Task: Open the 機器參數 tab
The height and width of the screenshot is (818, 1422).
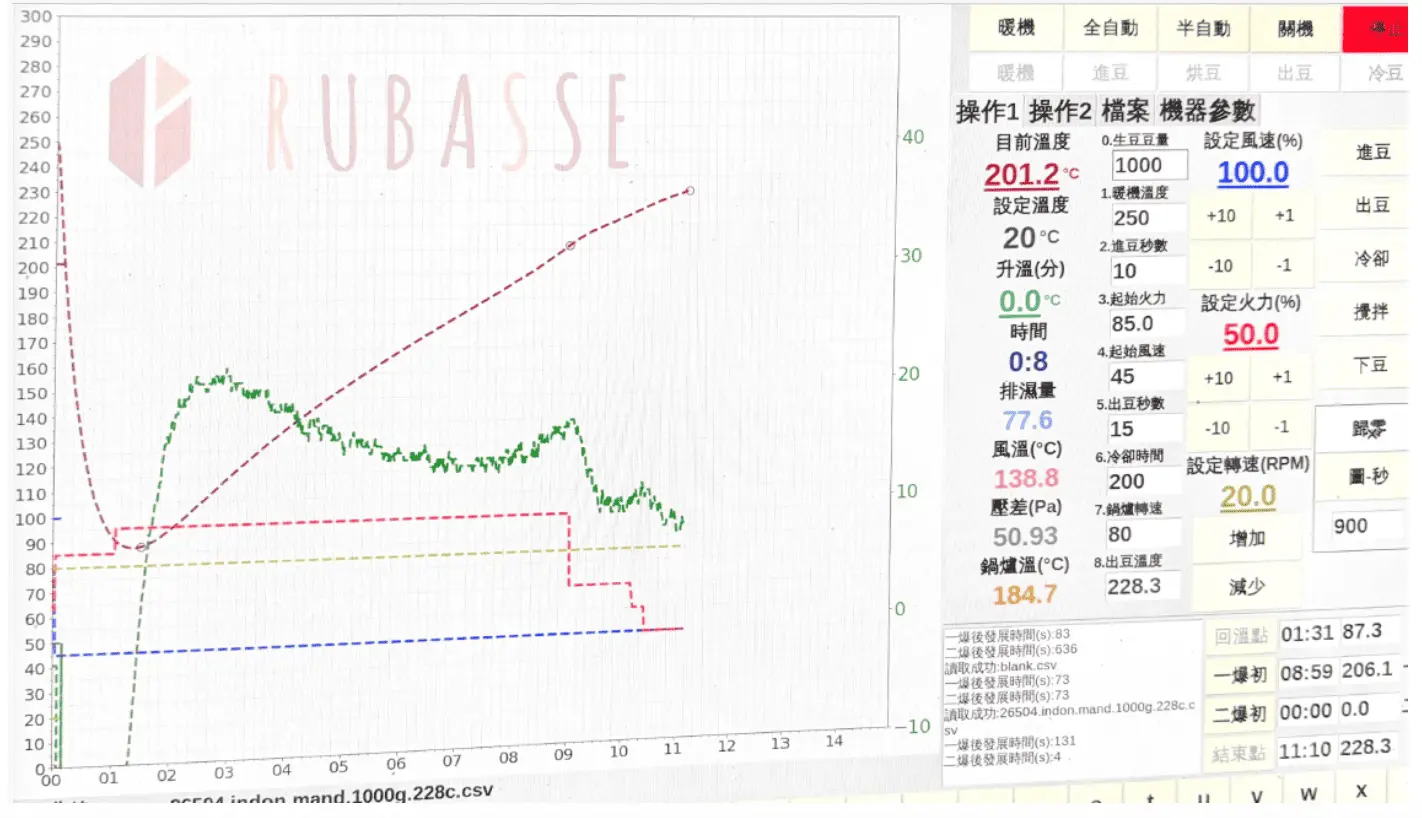Action: tap(1207, 110)
